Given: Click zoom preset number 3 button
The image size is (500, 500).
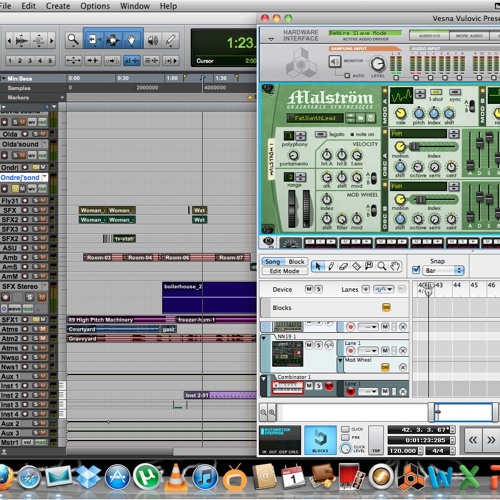Looking at the screenshot, I should point(30,61).
